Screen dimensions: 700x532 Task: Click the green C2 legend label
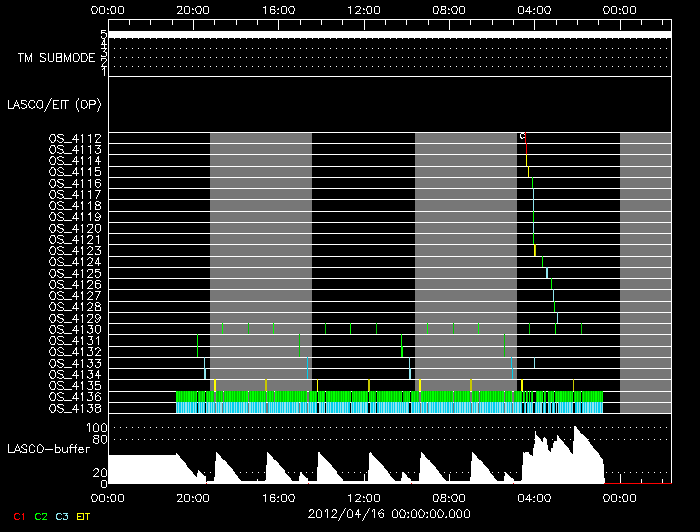41,516
